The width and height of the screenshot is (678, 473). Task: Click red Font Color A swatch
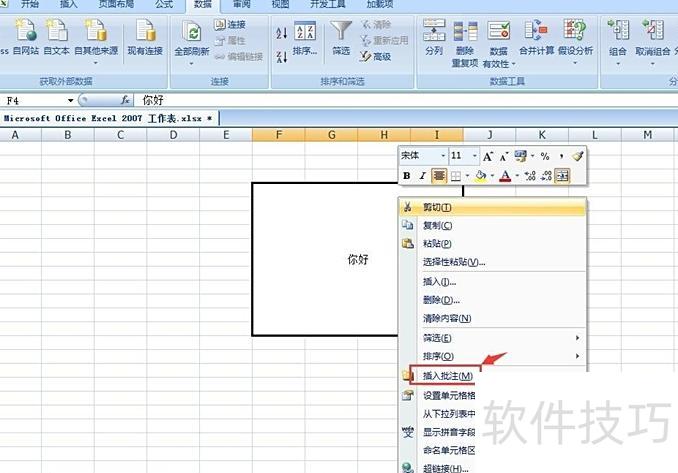tap(505, 176)
